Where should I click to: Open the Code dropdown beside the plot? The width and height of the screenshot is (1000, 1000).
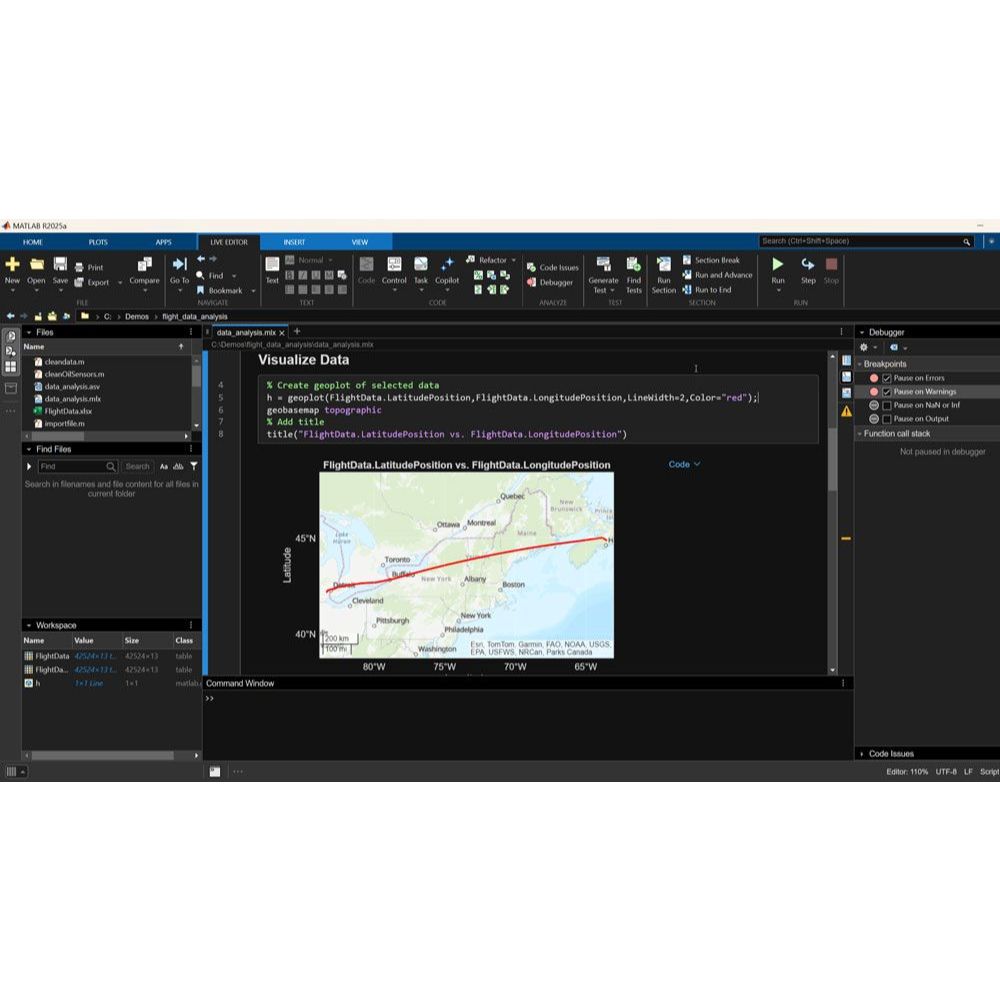click(684, 464)
